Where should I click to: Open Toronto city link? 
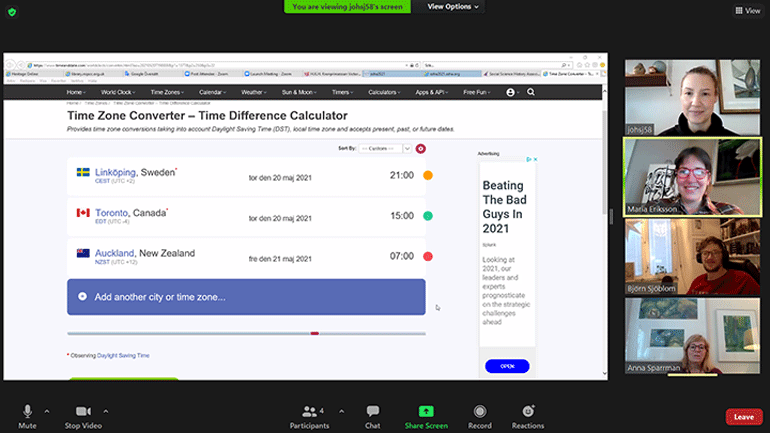pyautogui.click(x=111, y=213)
